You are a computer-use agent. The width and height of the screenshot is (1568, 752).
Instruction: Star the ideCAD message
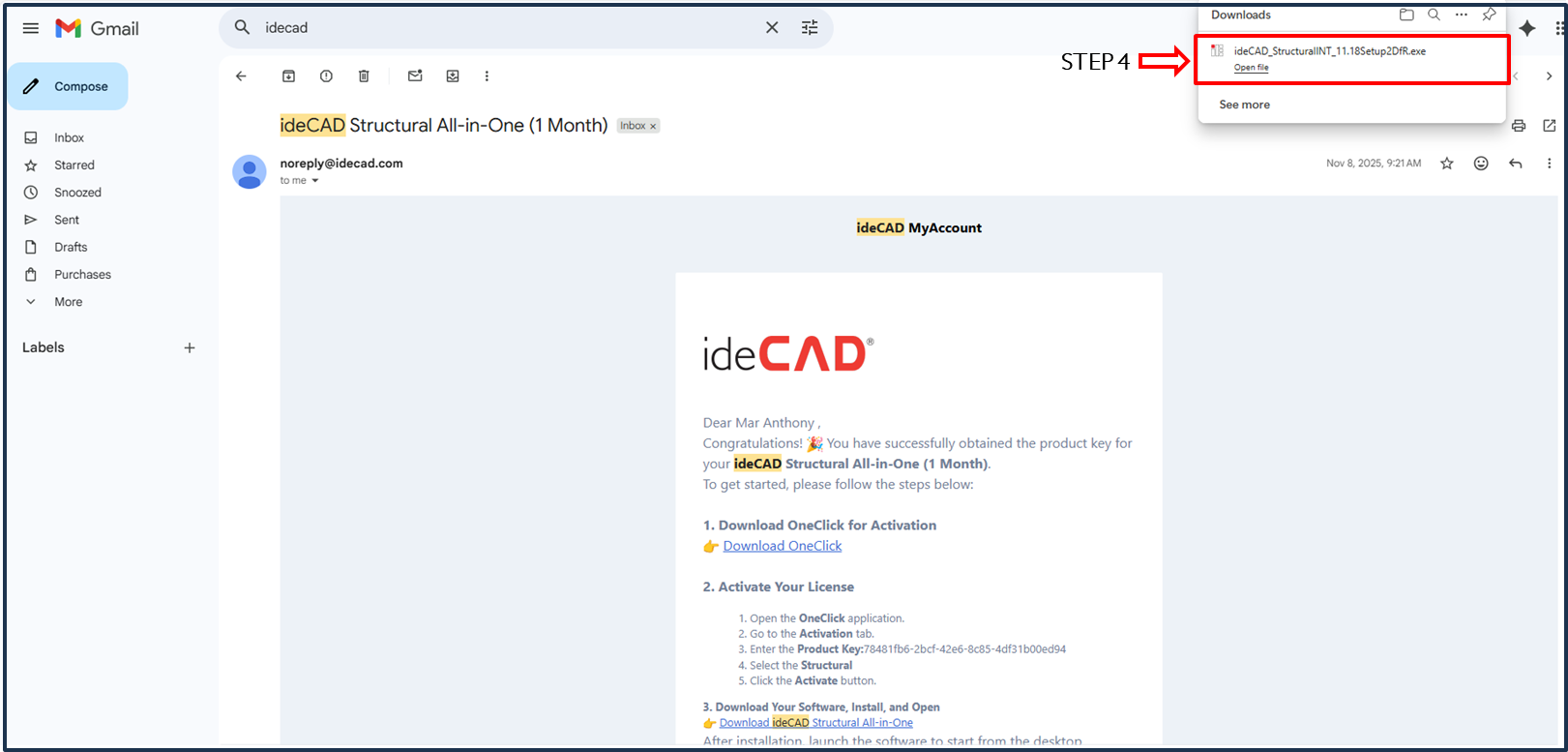[x=1447, y=164]
